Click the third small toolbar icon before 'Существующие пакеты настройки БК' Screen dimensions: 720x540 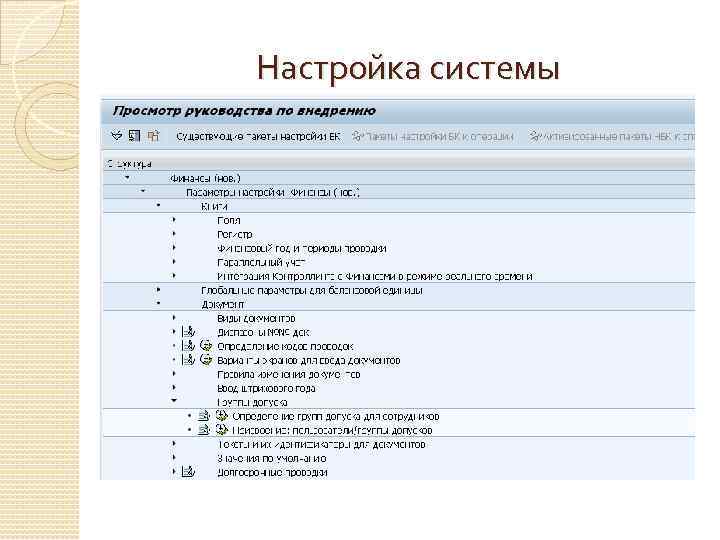click(153, 136)
